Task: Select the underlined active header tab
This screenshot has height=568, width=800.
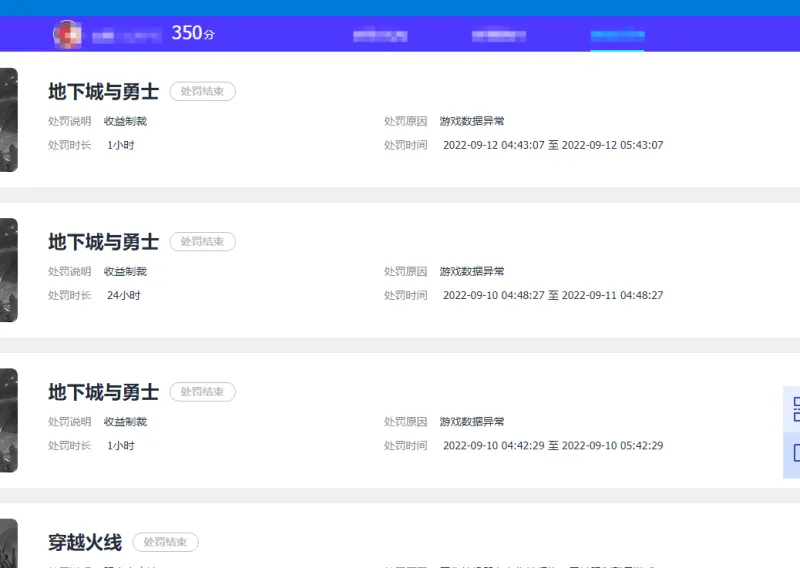Action: point(617,35)
